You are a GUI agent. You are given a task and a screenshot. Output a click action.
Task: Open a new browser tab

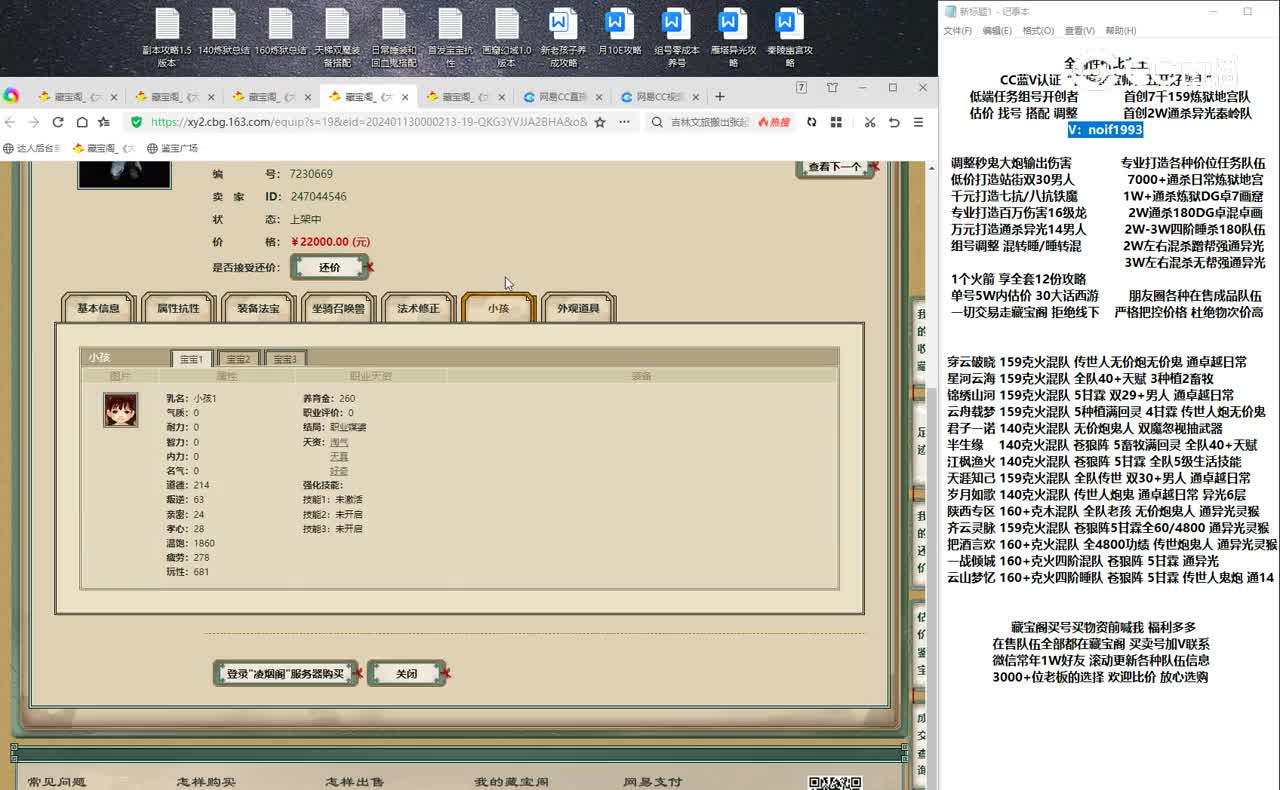(x=720, y=97)
